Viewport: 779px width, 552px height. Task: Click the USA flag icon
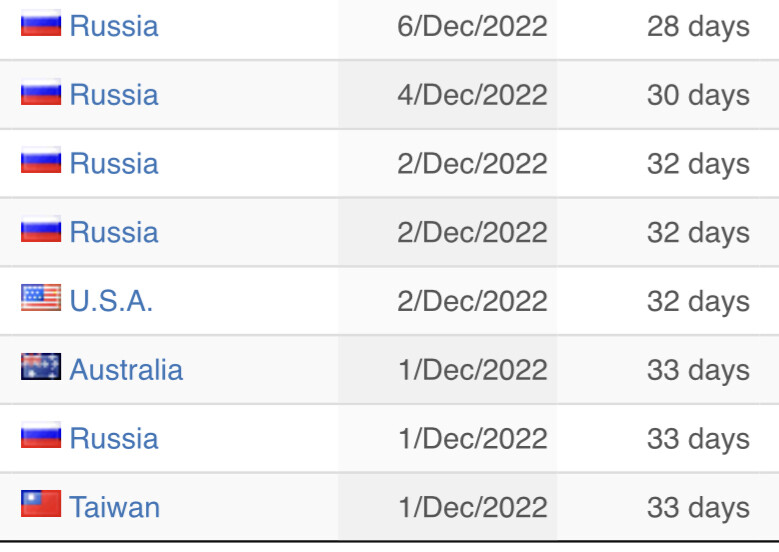click(41, 298)
